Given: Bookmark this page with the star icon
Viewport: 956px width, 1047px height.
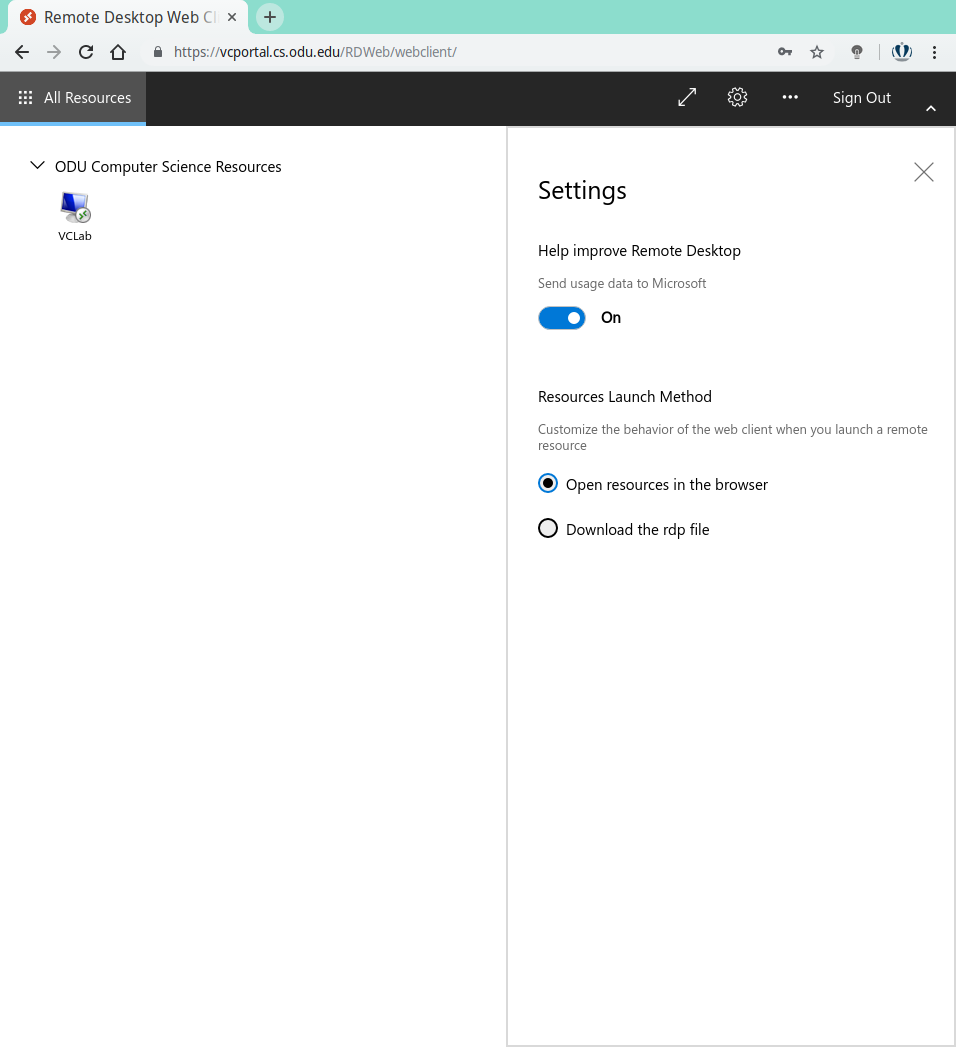Looking at the screenshot, I should click(x=816, y=52).
